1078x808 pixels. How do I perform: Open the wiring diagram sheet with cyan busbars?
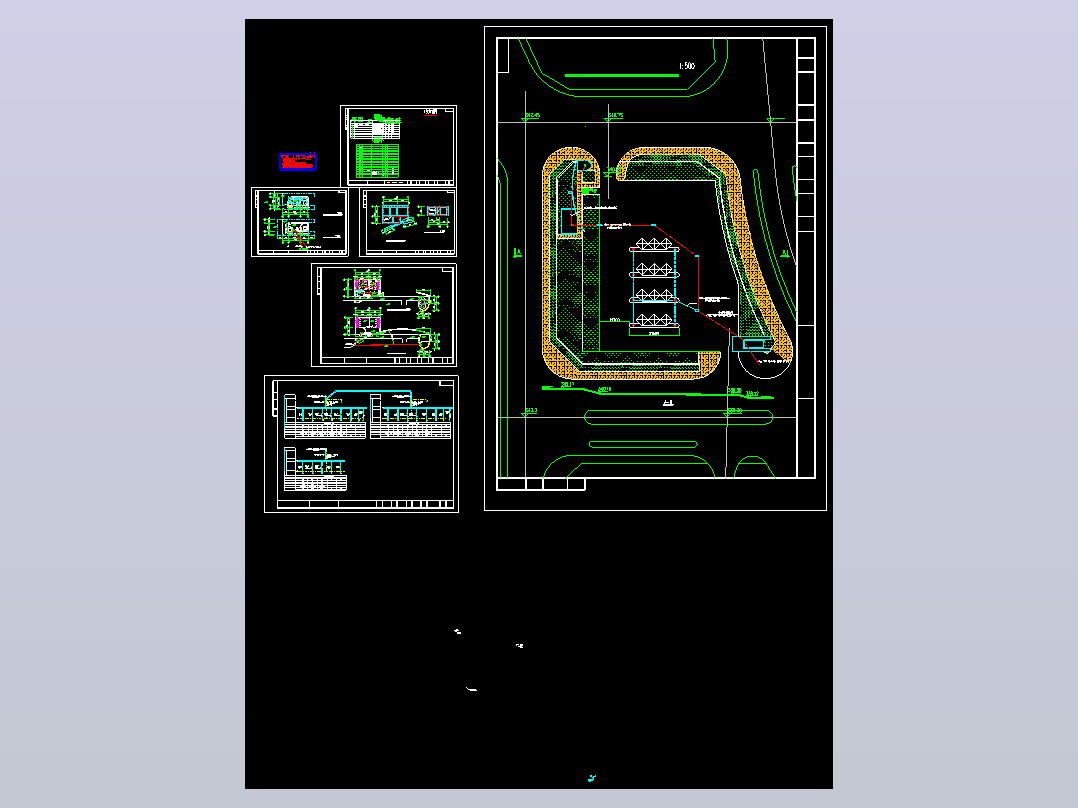point(362,444)
